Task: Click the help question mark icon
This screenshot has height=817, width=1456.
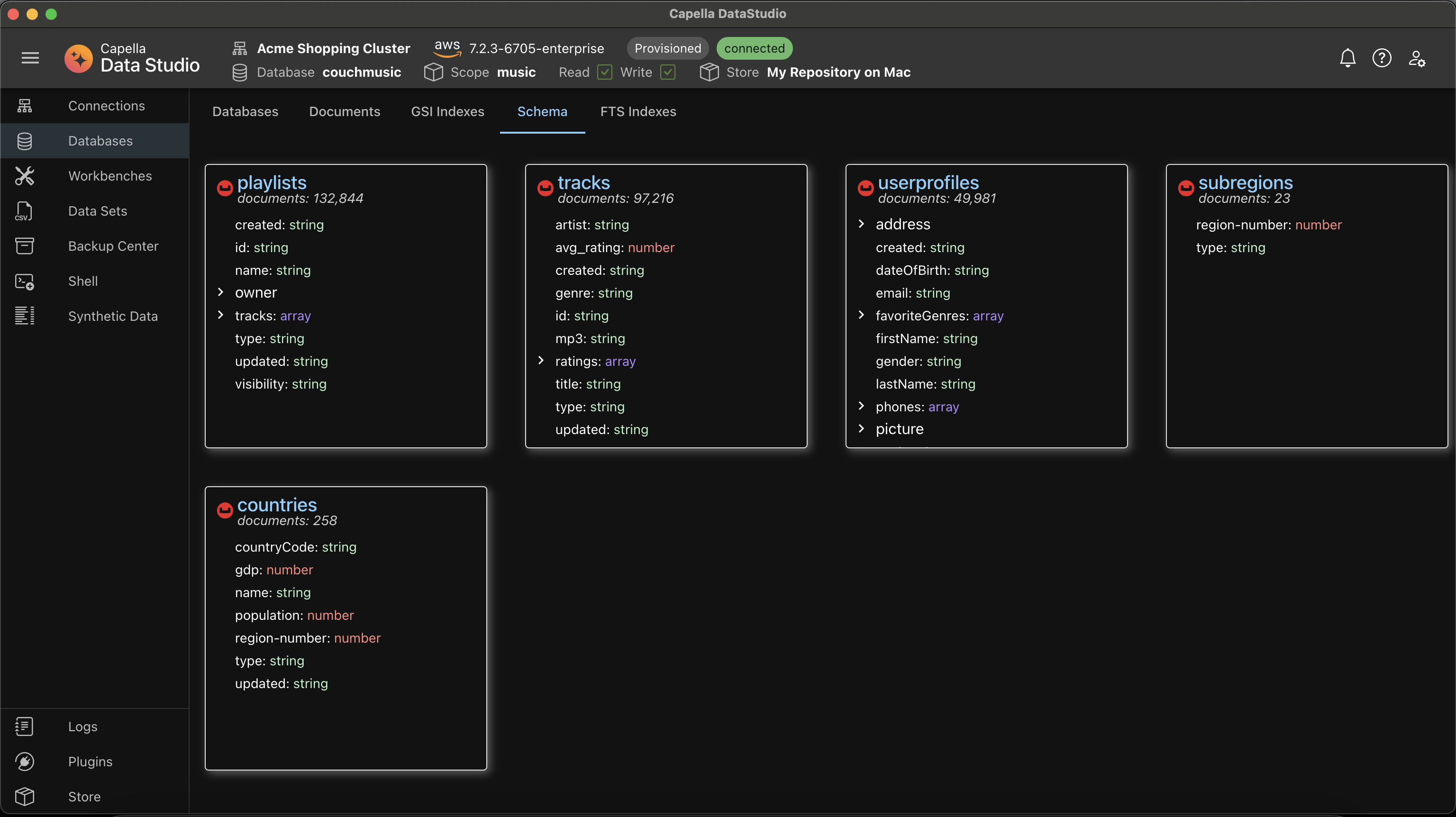Action: [x=1382, y=58]
